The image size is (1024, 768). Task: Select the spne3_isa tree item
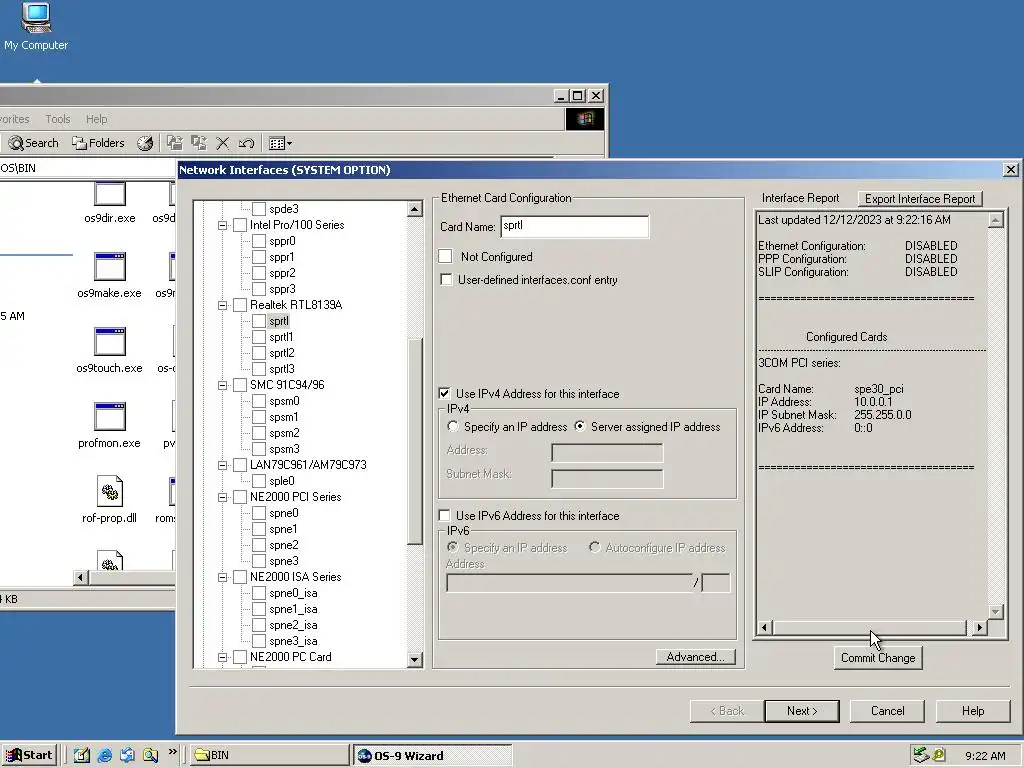293,641
